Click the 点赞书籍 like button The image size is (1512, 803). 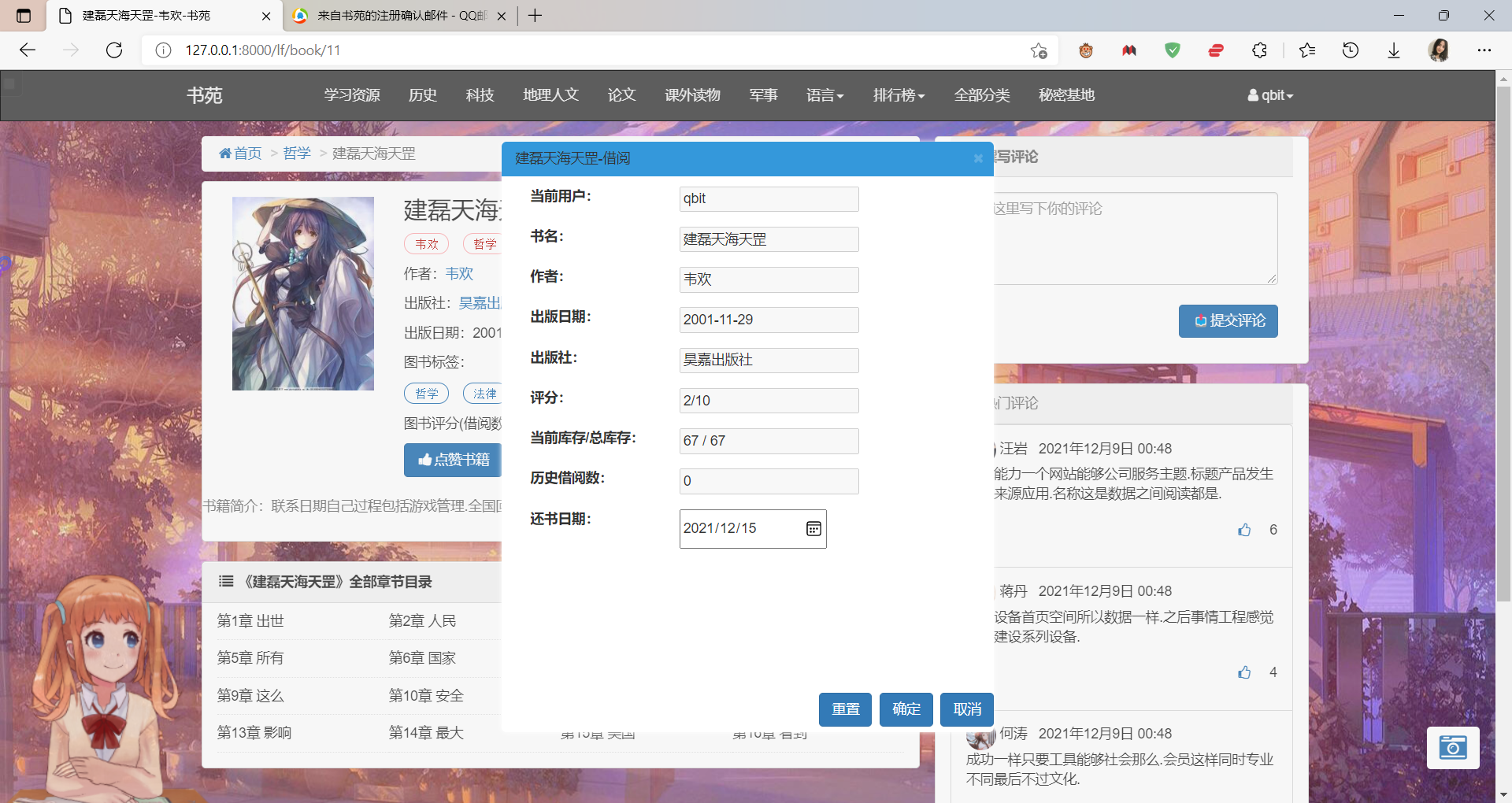point(454,460)
